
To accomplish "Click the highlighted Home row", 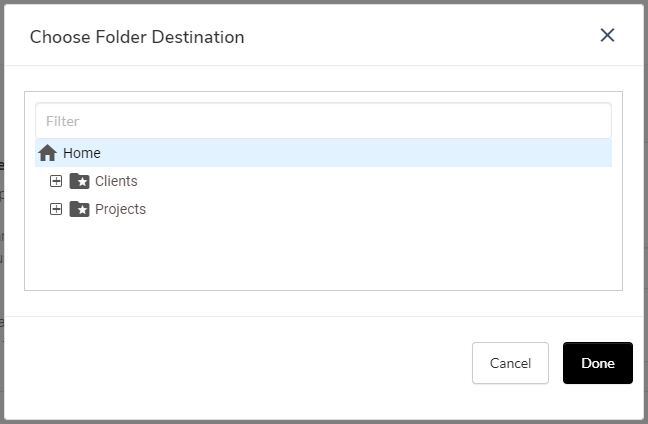I will coord(323,153).
